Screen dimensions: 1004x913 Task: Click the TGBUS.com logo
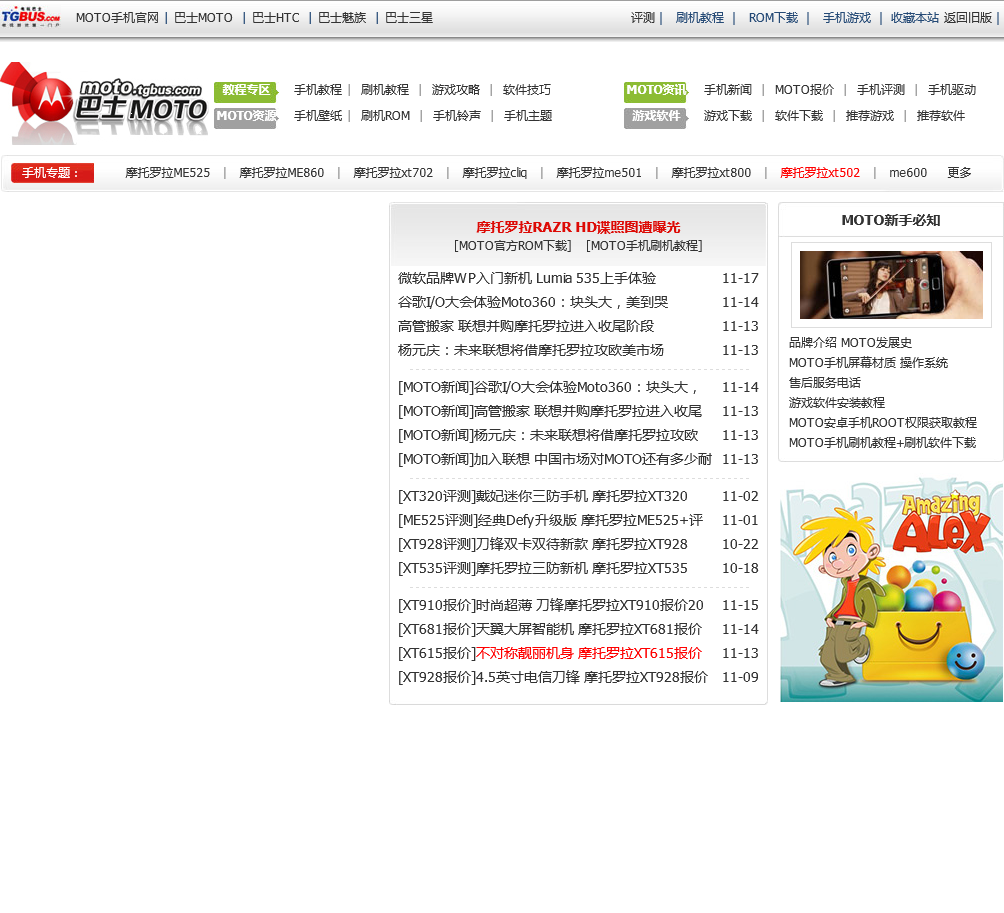[x=31, y=17]
